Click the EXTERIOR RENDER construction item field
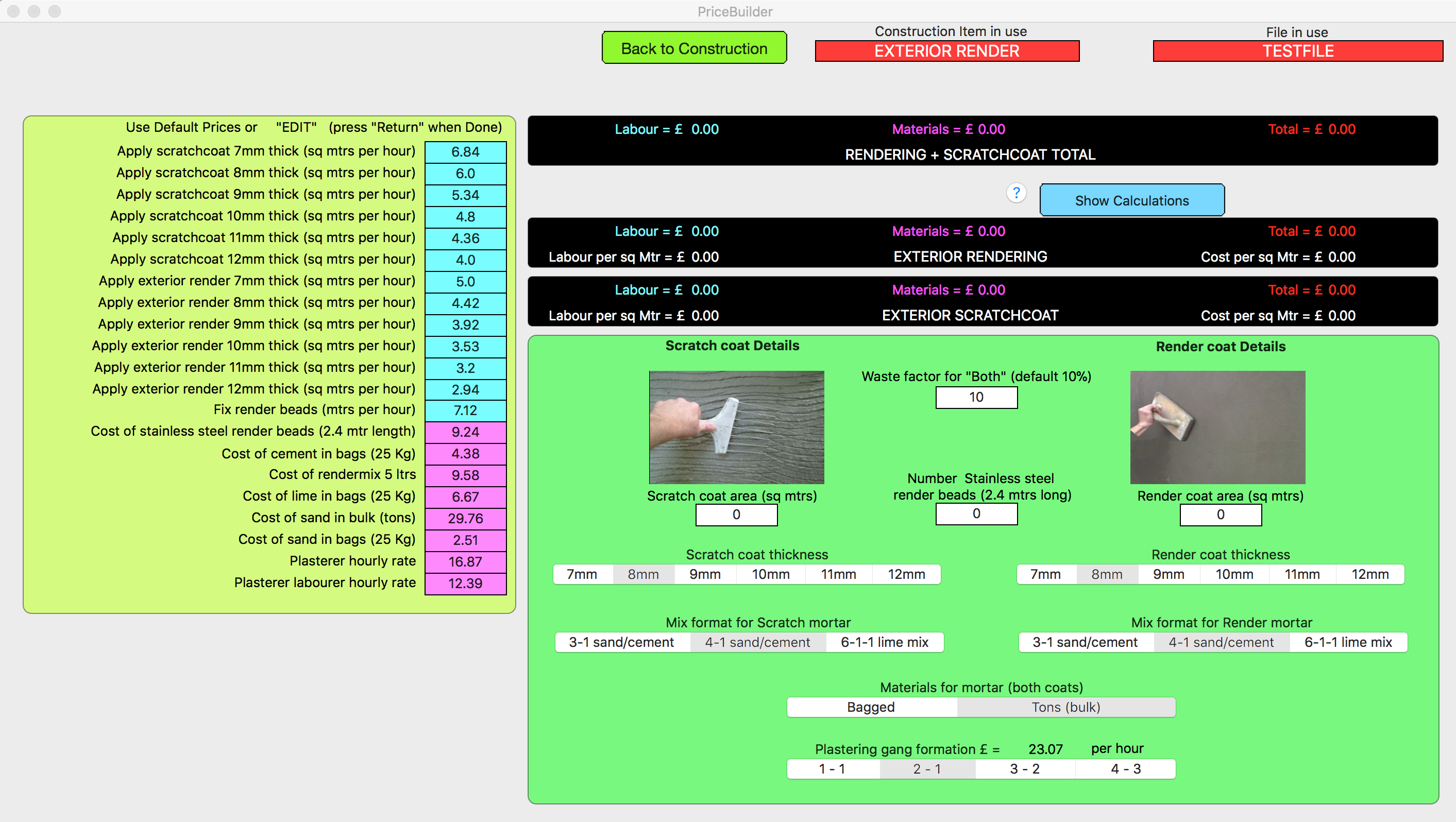This screenshot has height=822, width=1456. [947, 51]
